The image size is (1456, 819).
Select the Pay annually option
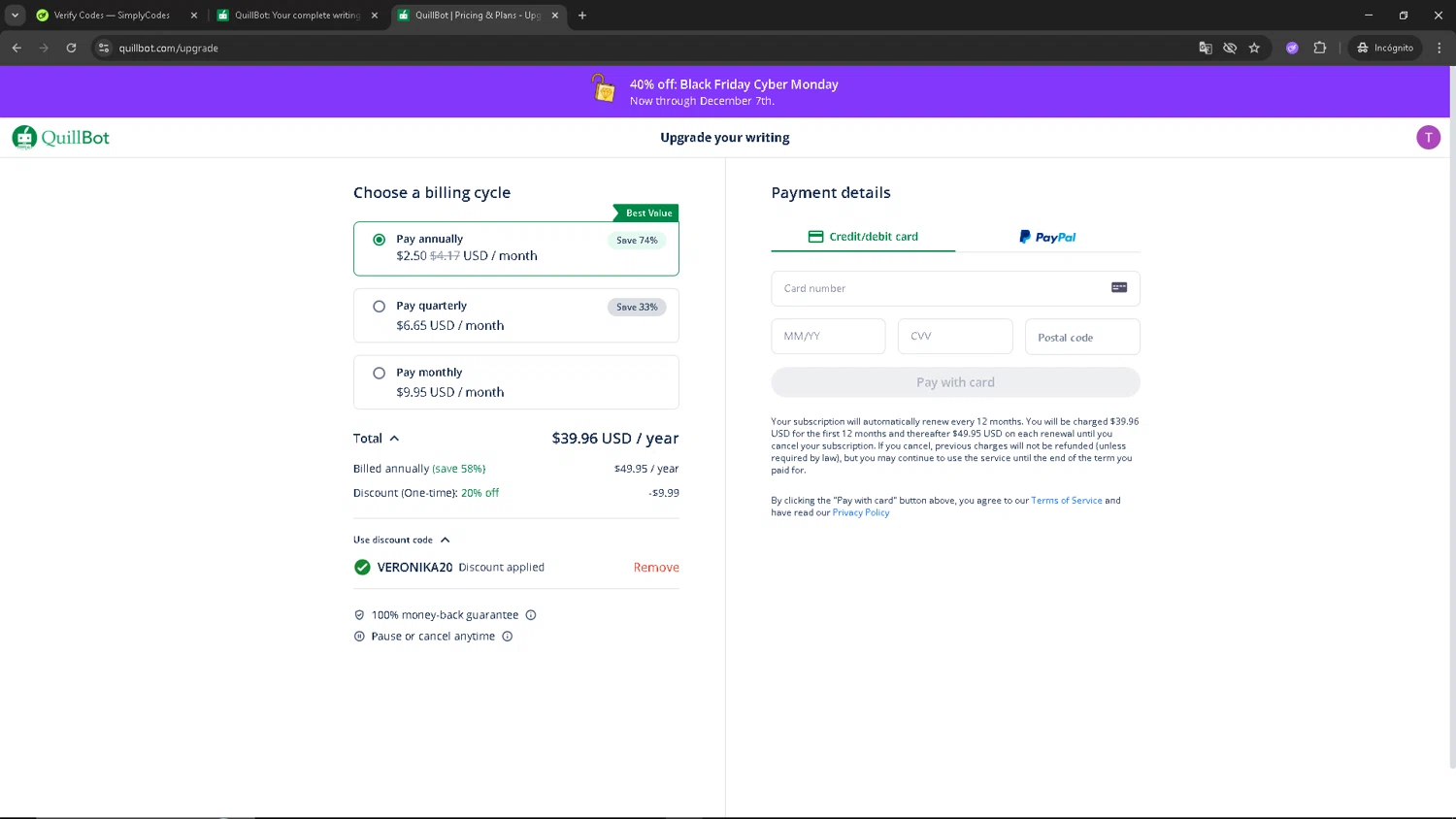[x=380, y=240]
